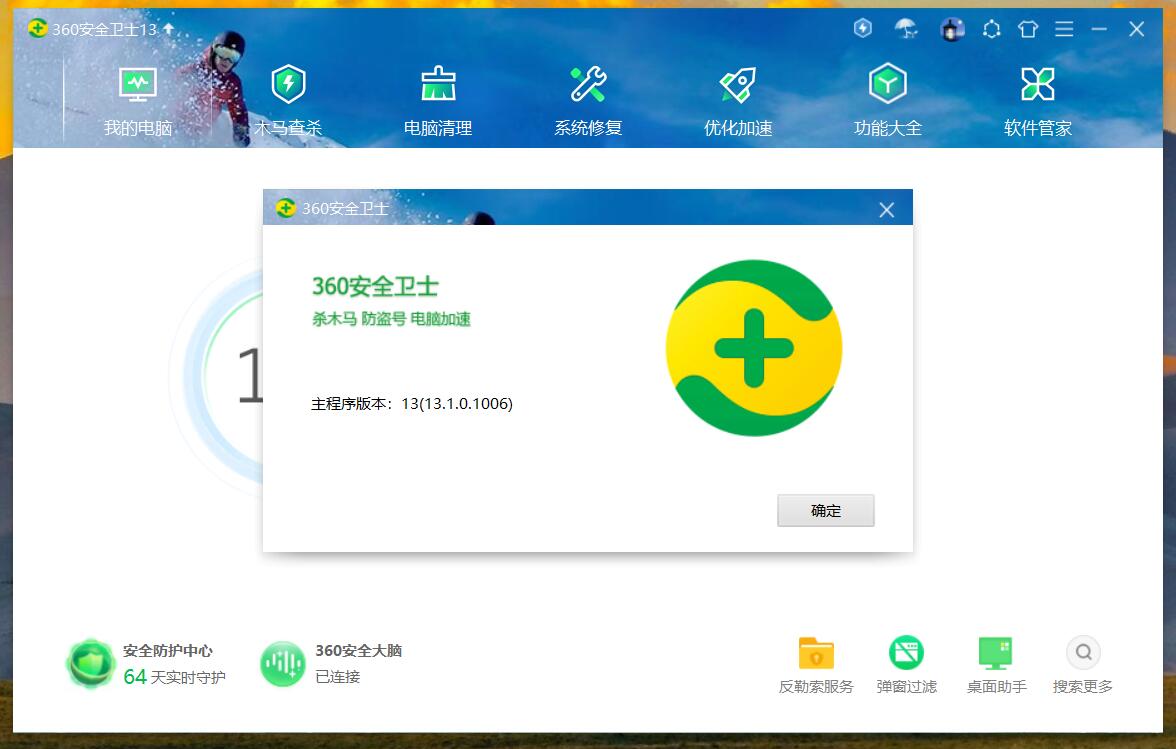Close the 360安全卫士 main window
The image size is (1176, 749).
click(1136, 29)
